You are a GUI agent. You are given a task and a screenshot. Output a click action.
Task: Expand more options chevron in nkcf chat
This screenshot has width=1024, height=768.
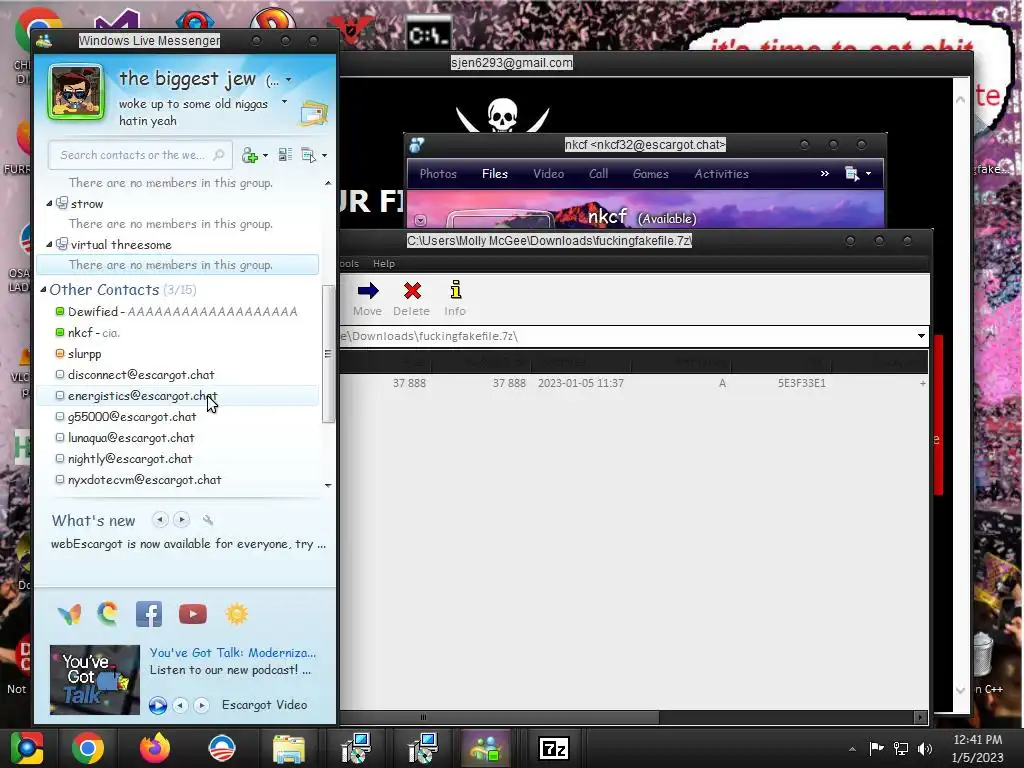tap(825, 174)
